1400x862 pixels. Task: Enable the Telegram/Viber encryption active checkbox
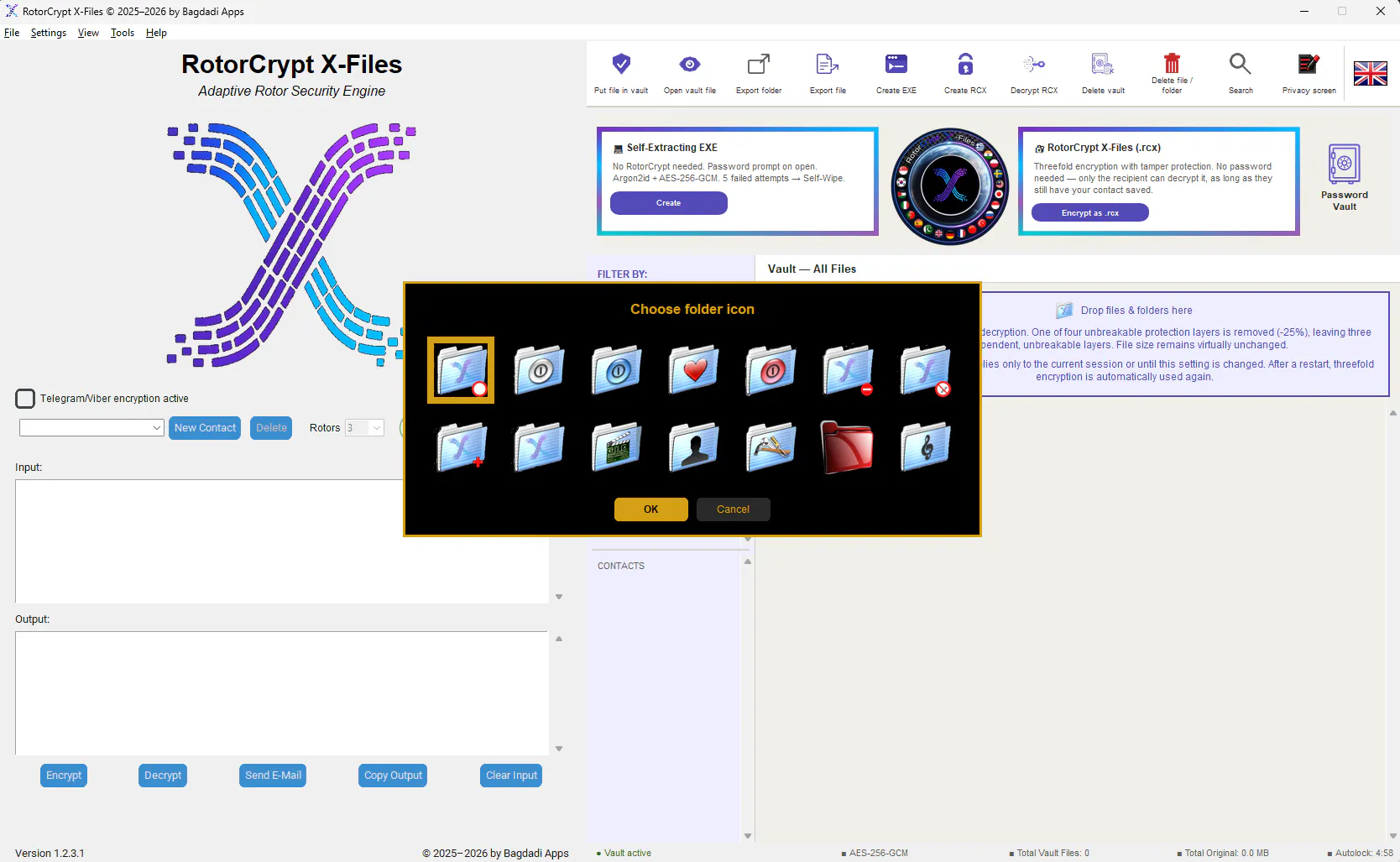coord(25,399)
